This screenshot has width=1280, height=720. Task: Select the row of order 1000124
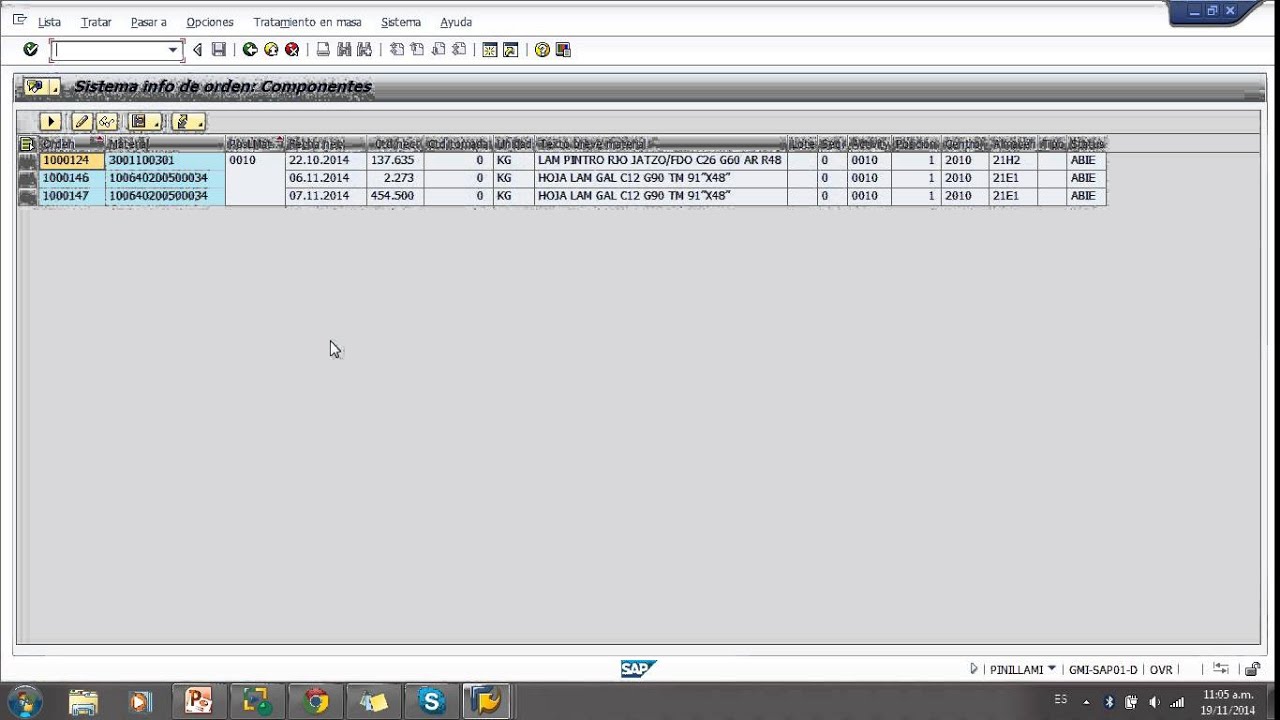pos(28,160)
